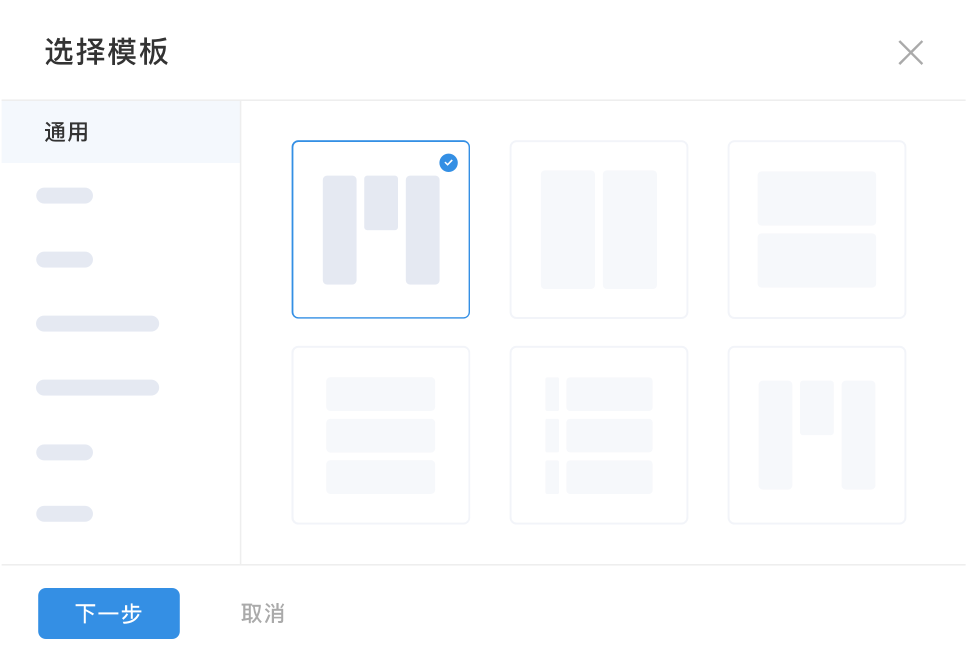Pick the three stacked rows layout template

[380, 435]
